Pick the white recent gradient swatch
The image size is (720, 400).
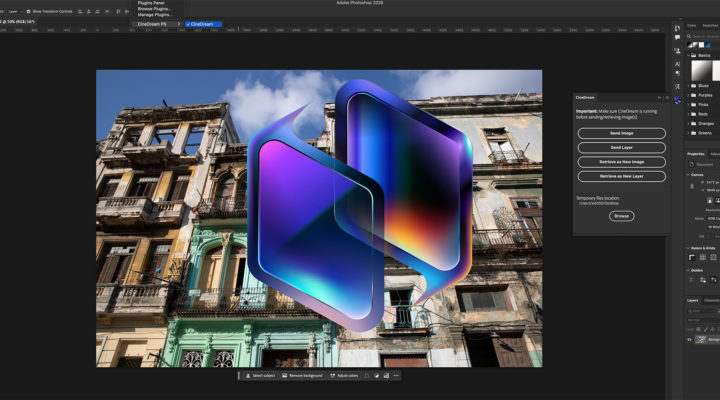[701, 45]
